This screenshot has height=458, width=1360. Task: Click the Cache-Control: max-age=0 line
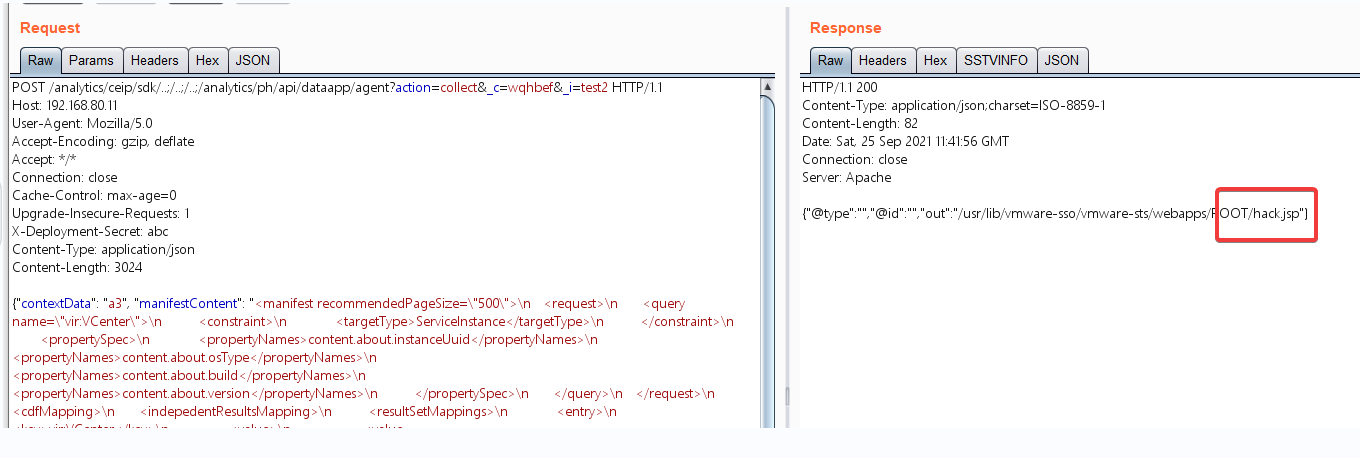click(94, 196)
